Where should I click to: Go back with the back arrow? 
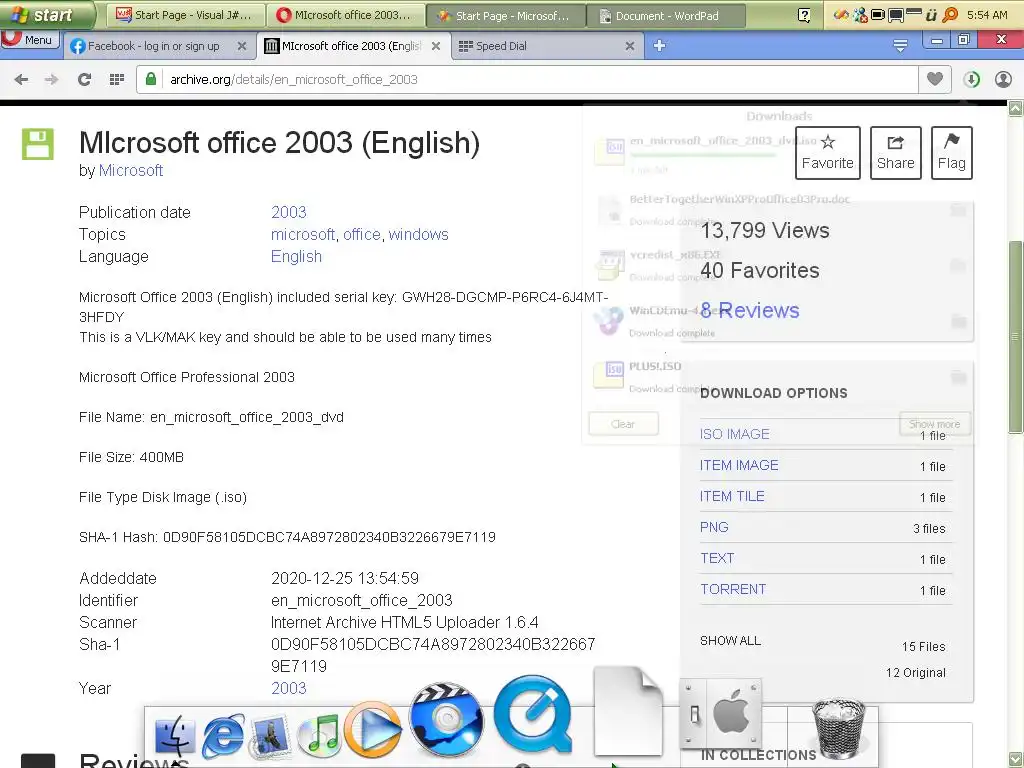tap(21, 80)
